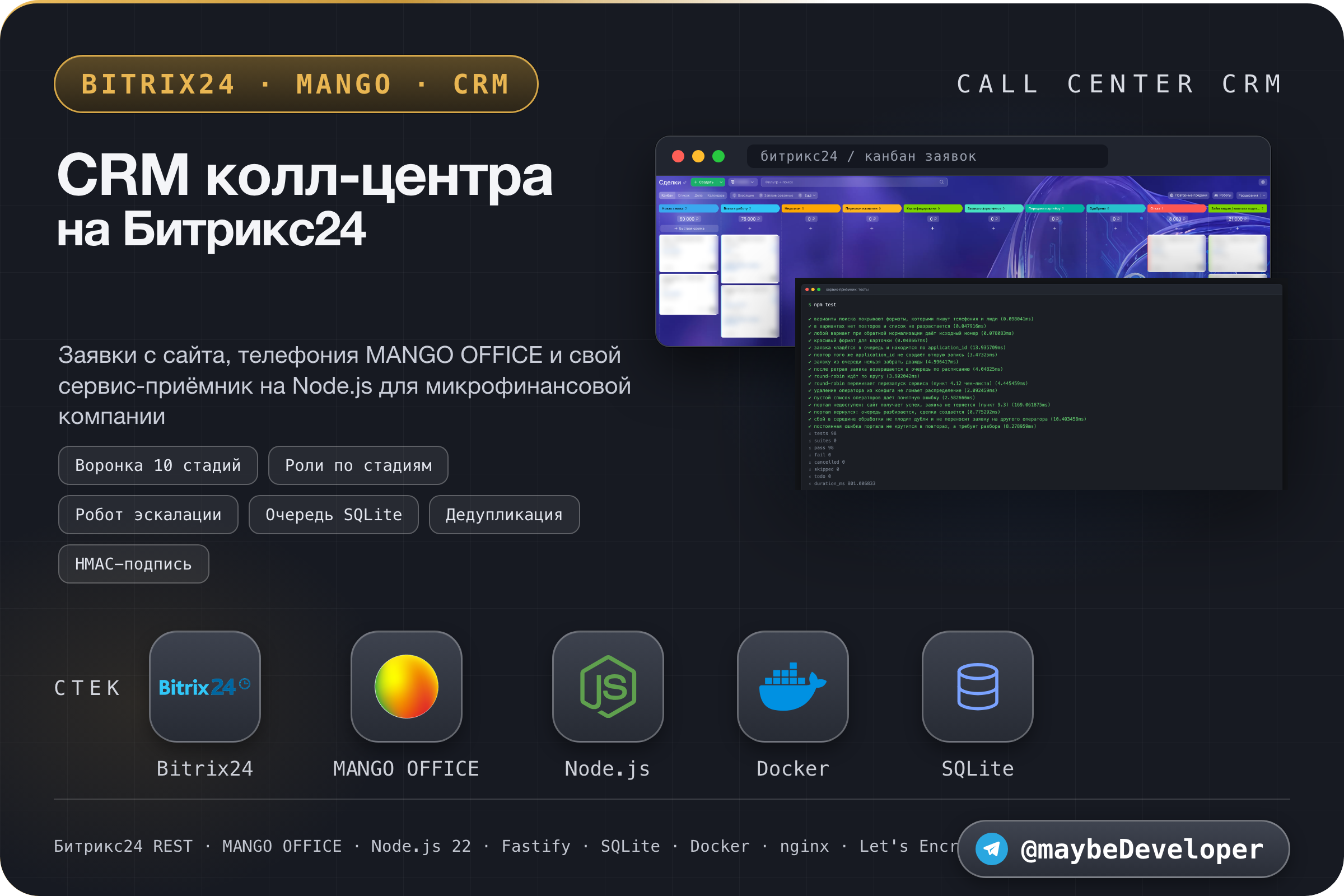Click the BITRIX24 · MANGO · CRM badge
Screen dimensions: 1344x896
tap(296, 84)
